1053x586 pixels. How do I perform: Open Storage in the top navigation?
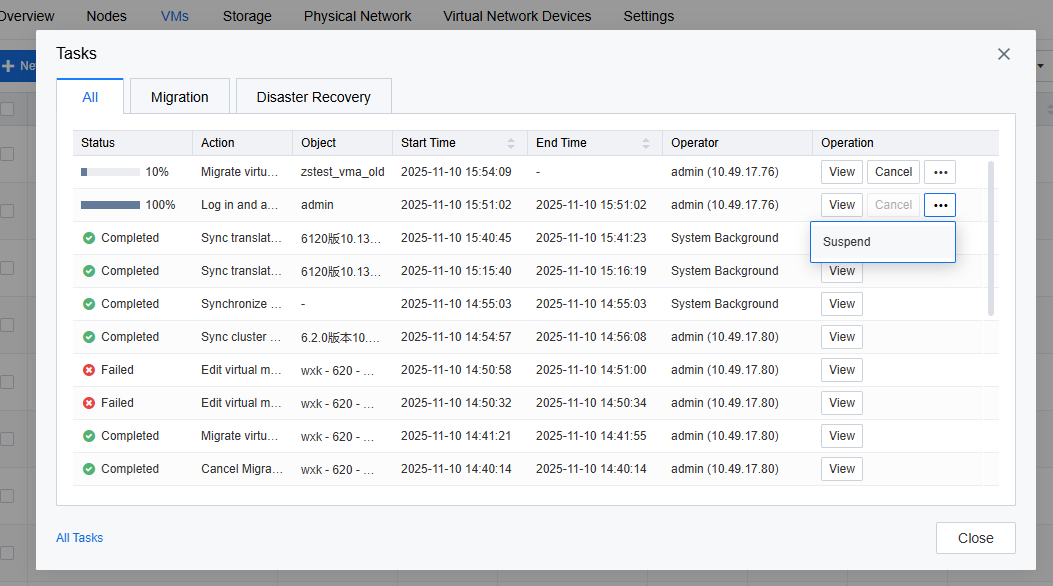[247, 16]
